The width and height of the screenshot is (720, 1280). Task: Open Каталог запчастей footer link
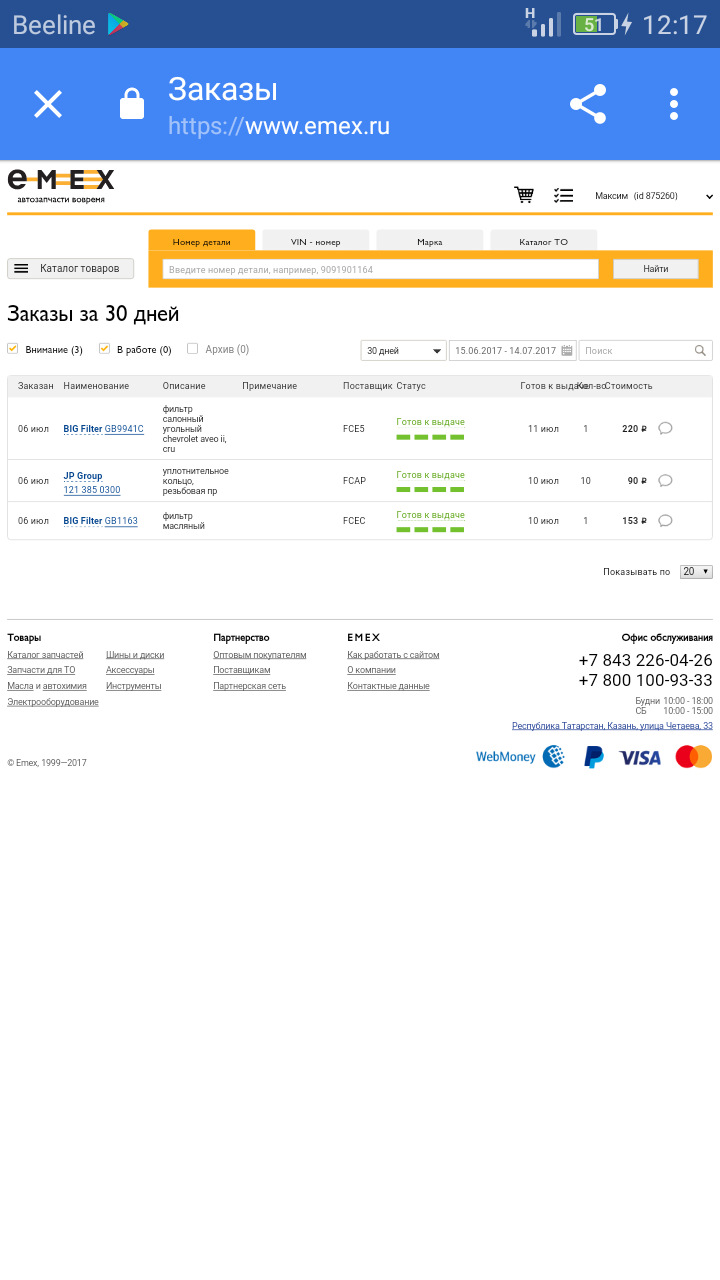45,655
